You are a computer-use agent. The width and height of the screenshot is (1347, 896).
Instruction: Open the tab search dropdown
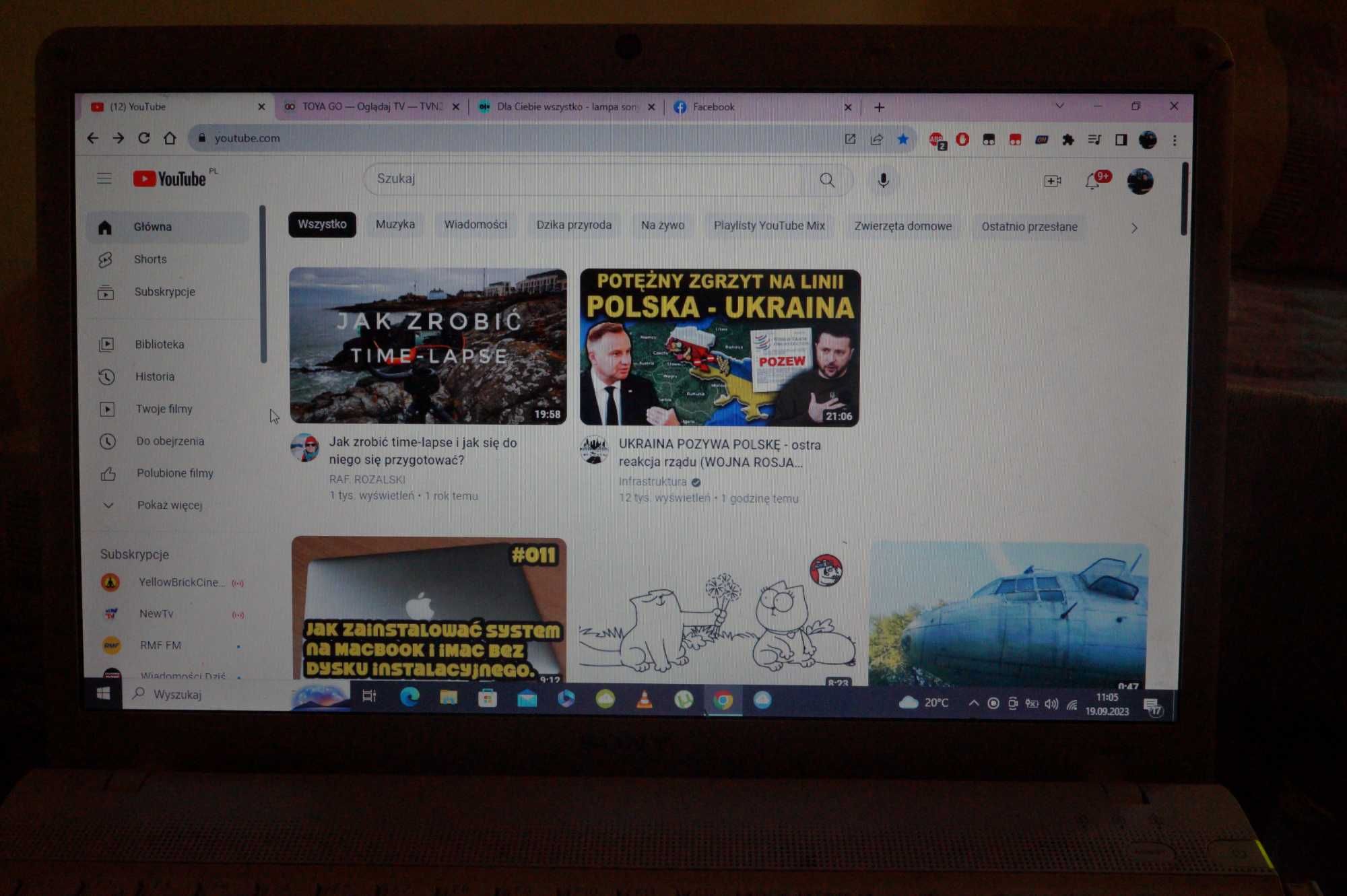[x=1059, y=106]
